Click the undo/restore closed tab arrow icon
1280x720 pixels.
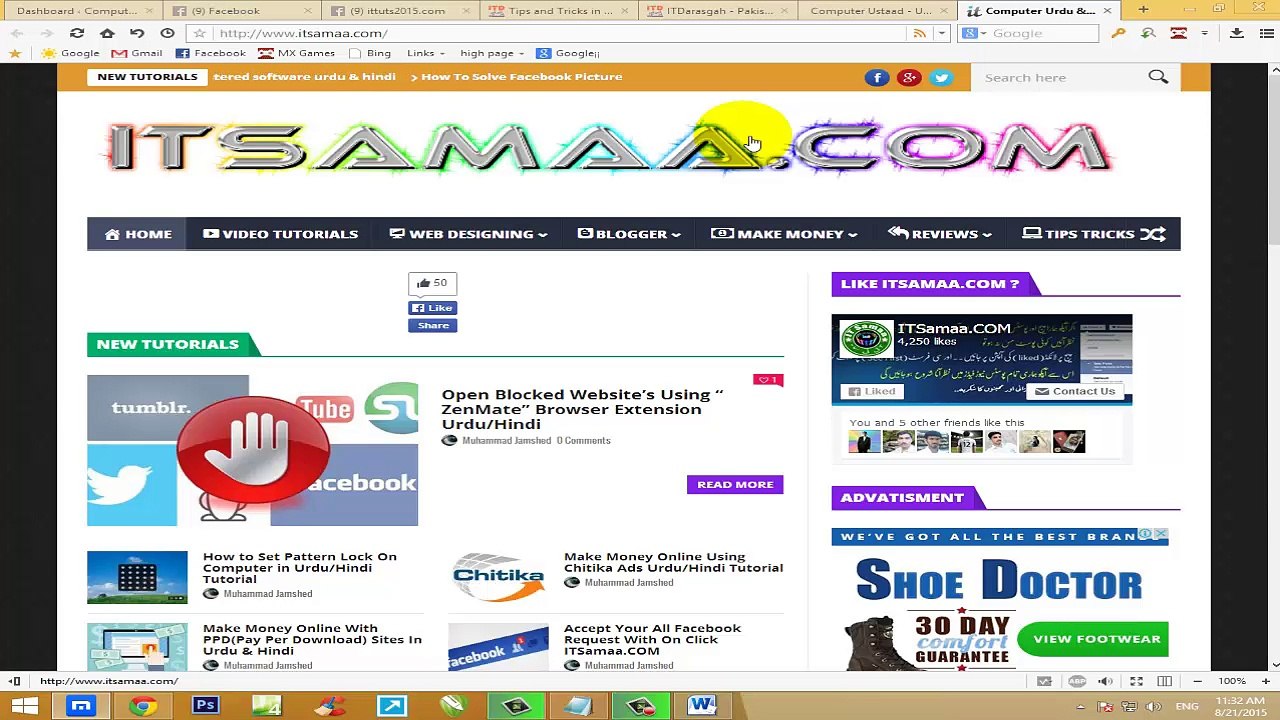137,33
